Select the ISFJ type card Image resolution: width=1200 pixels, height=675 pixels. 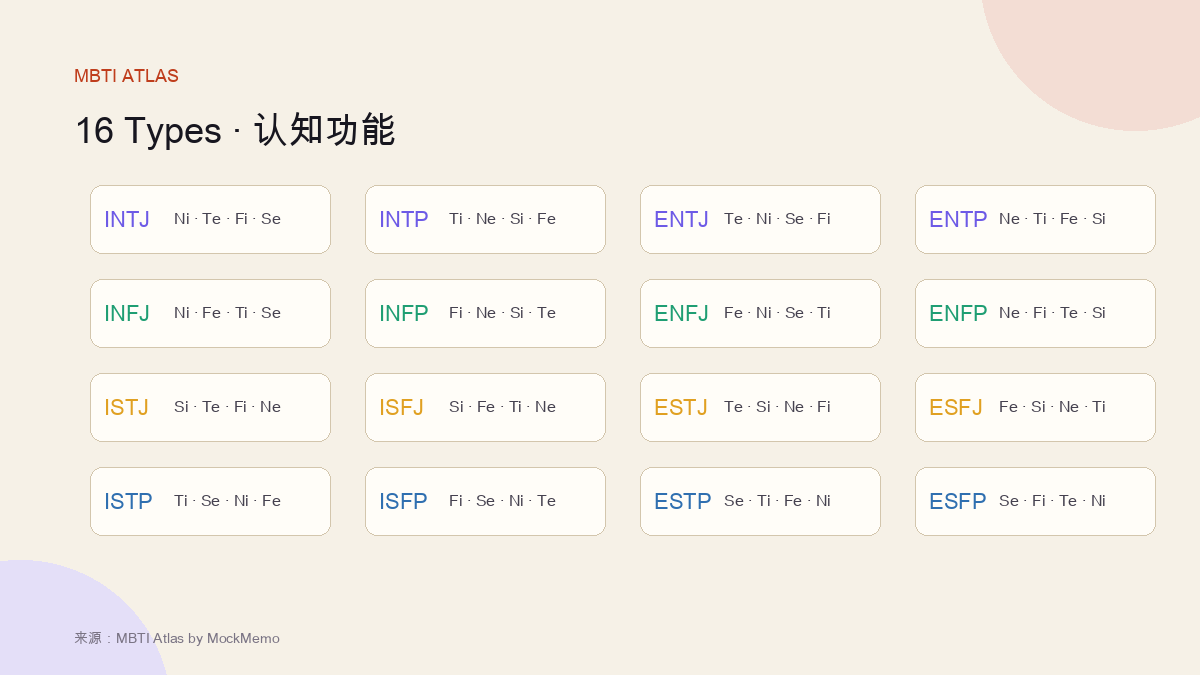[485, 407]
